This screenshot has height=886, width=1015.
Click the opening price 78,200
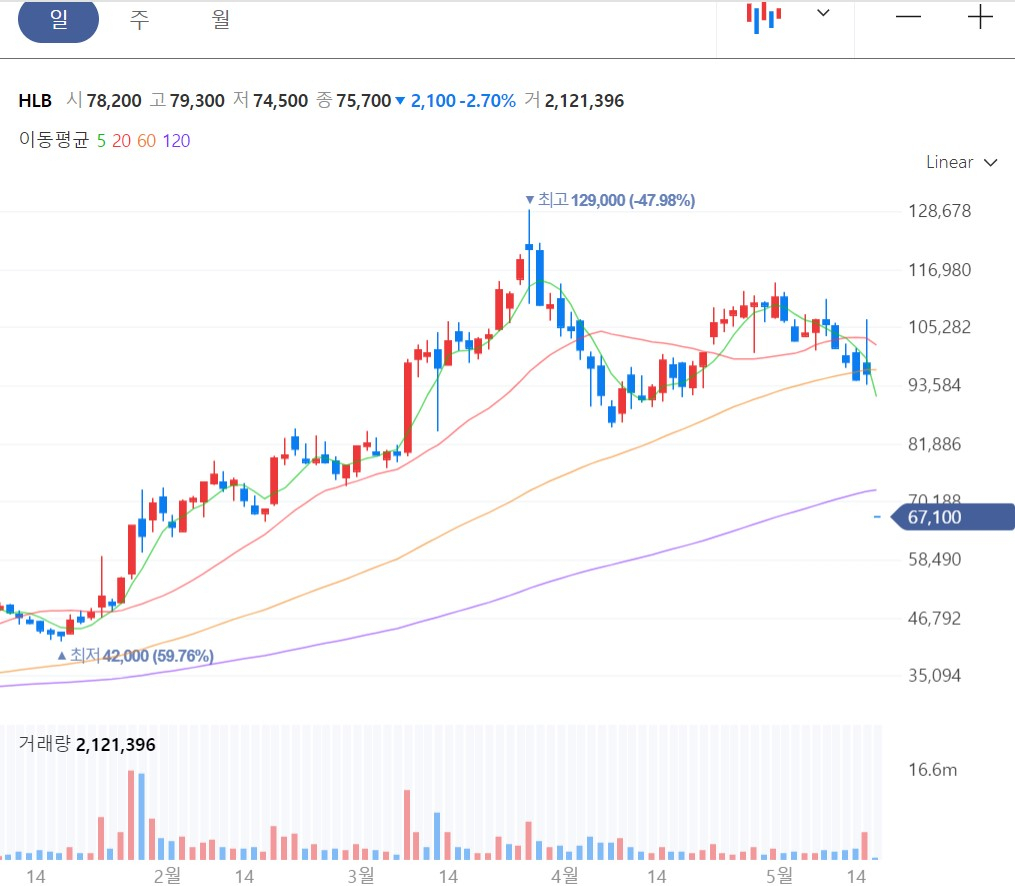[114, 101]
